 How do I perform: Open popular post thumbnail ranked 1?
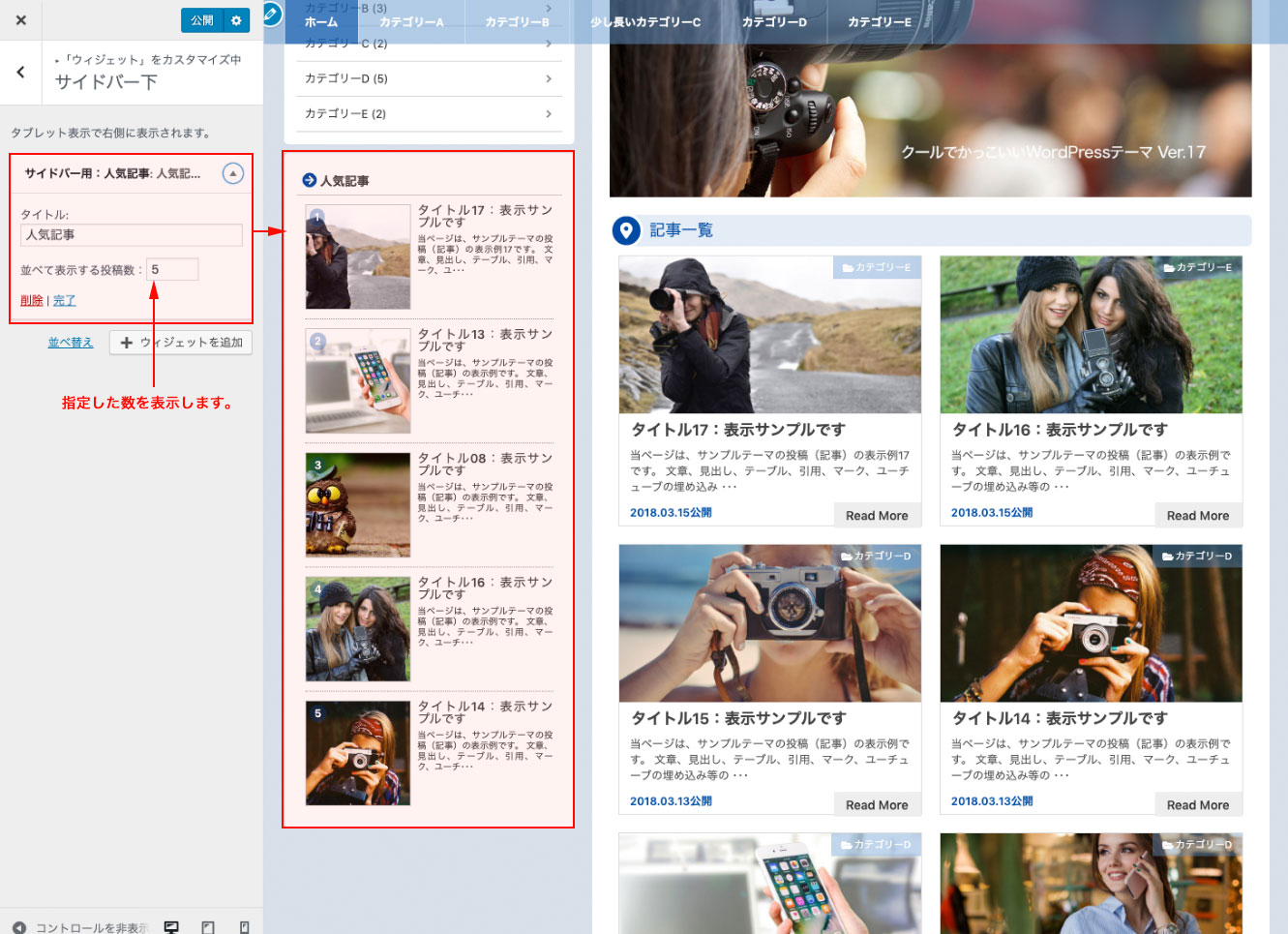click(358, 256)
